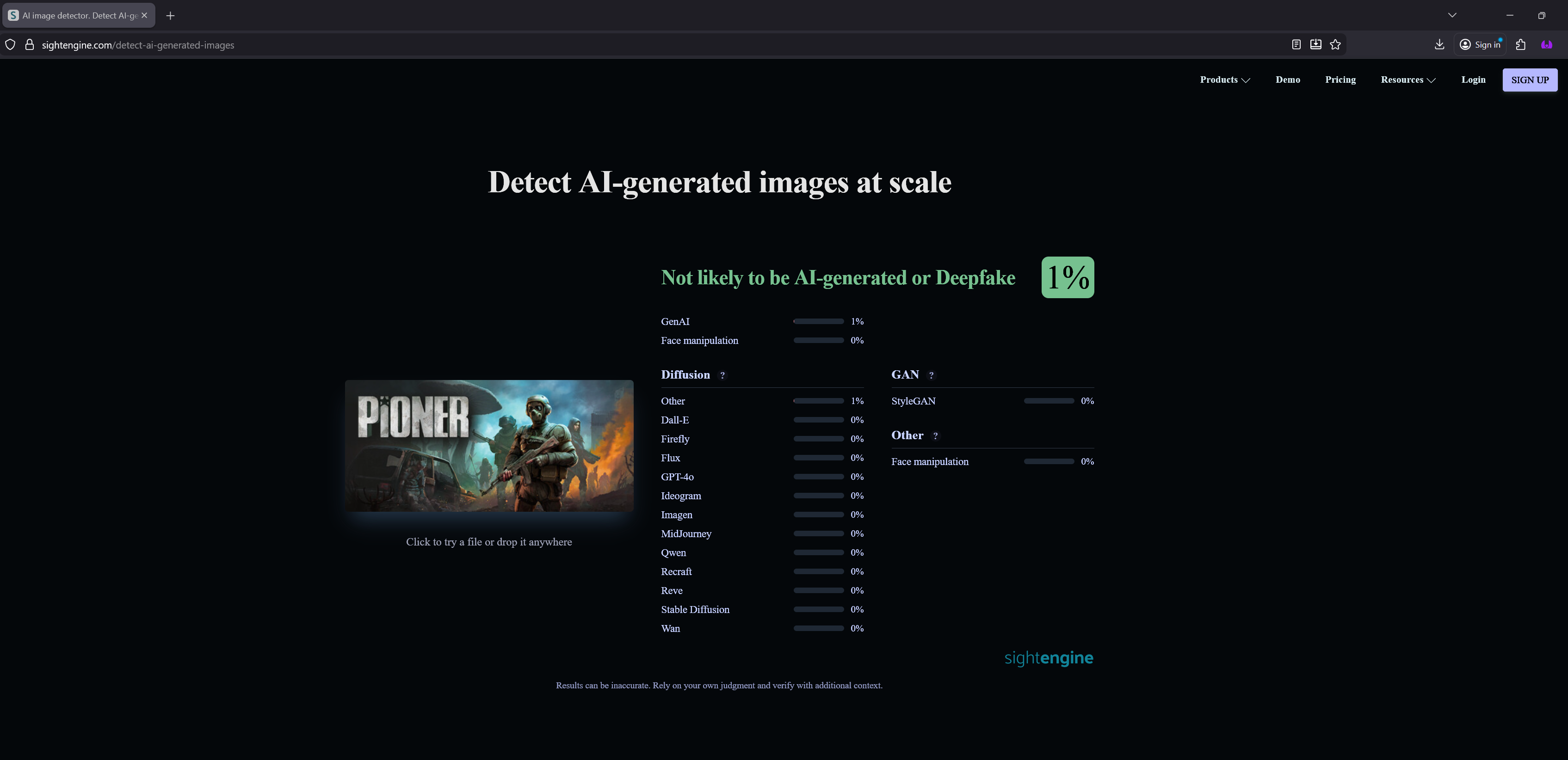Bookmark this page with the star icon

click(1335, 44)
